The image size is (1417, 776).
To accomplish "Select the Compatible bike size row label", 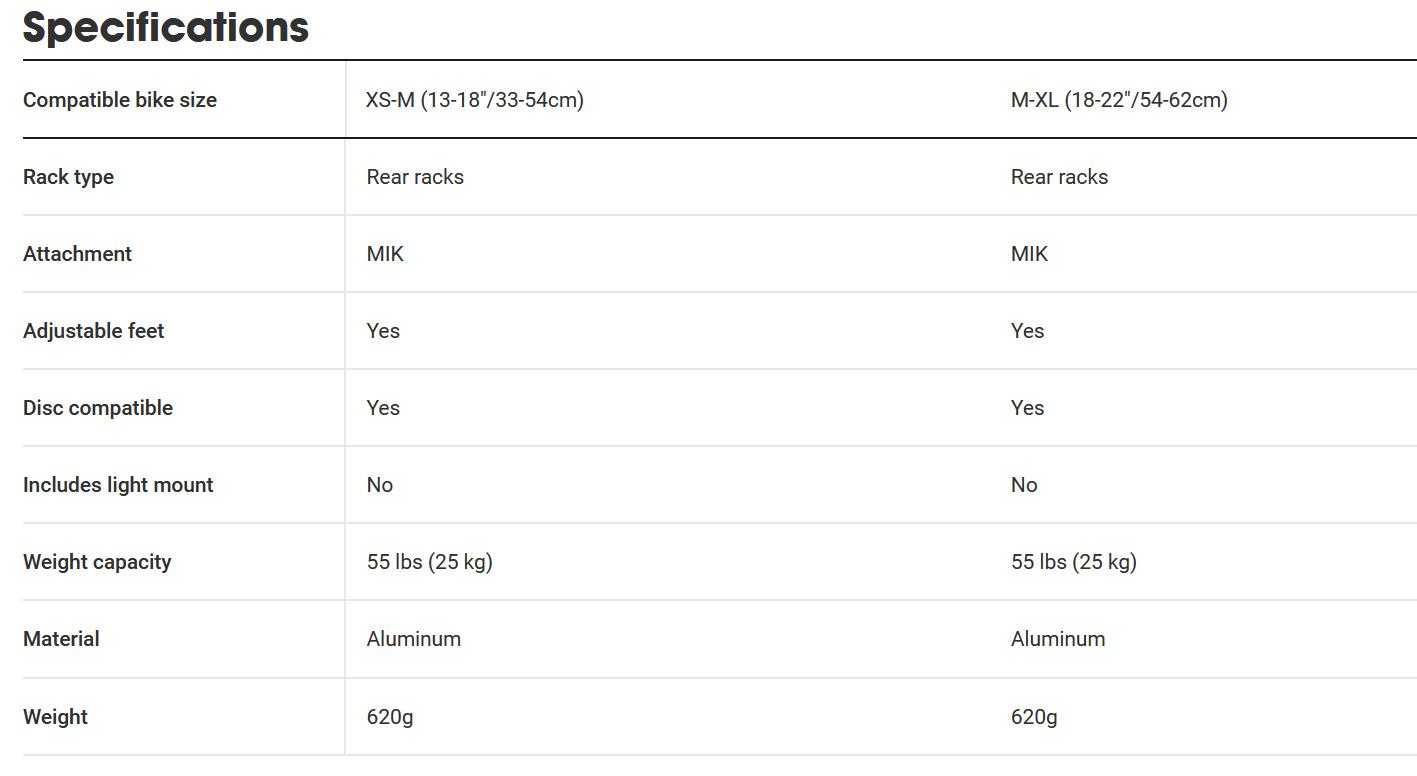I will (x=120, y=100).
